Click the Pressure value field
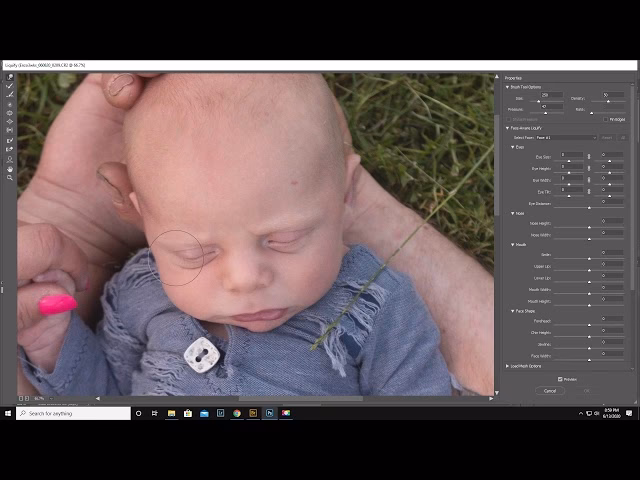The image size is (640, 480). pyautogui.click(x=551, y=107)
